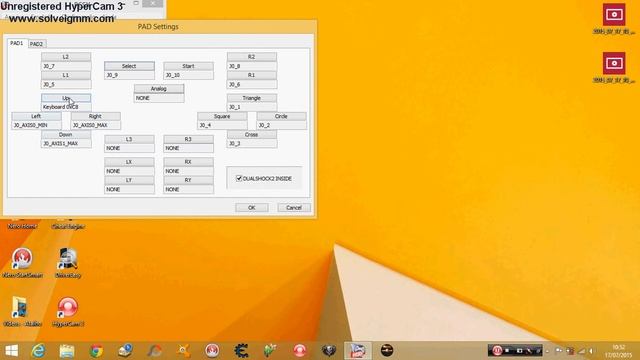Toggle the DUALSHOCK2 INSIDE checkbox
The height and width of the screenshot is (360, 640).
pyautogui.click(x=239, y=178)
